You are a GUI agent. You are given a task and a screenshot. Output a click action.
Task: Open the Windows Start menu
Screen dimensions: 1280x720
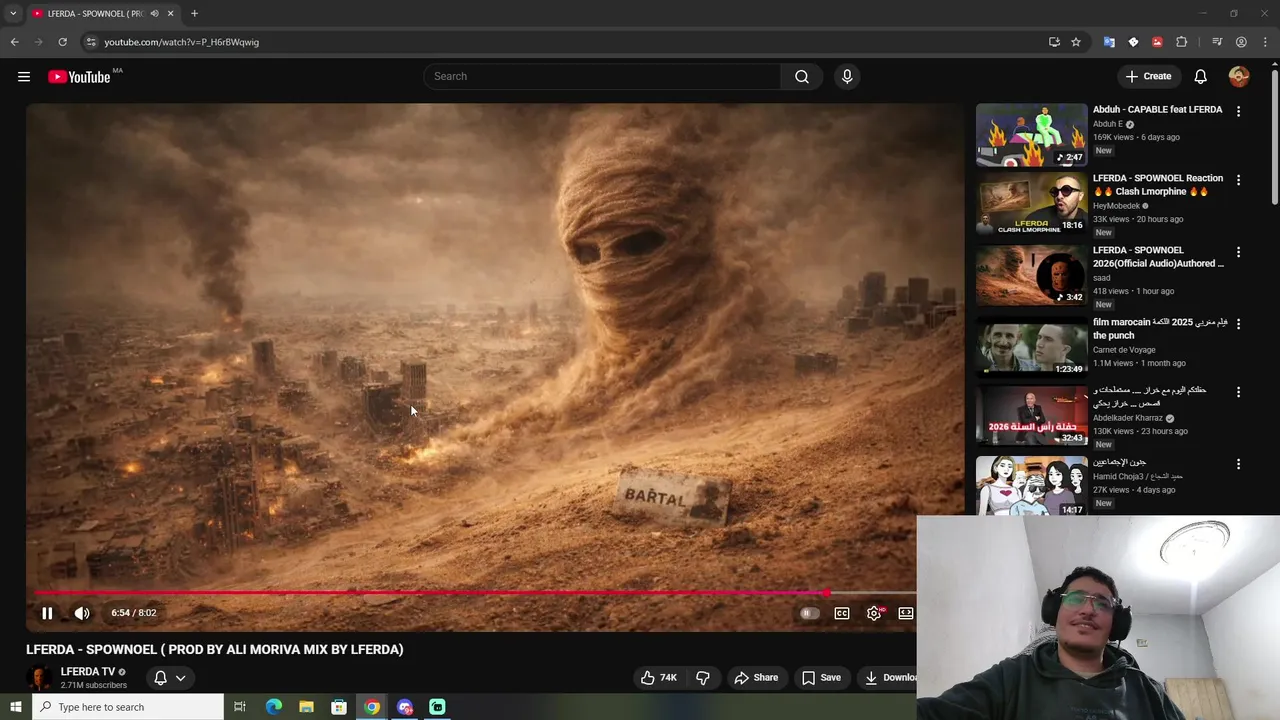point(15,707)
